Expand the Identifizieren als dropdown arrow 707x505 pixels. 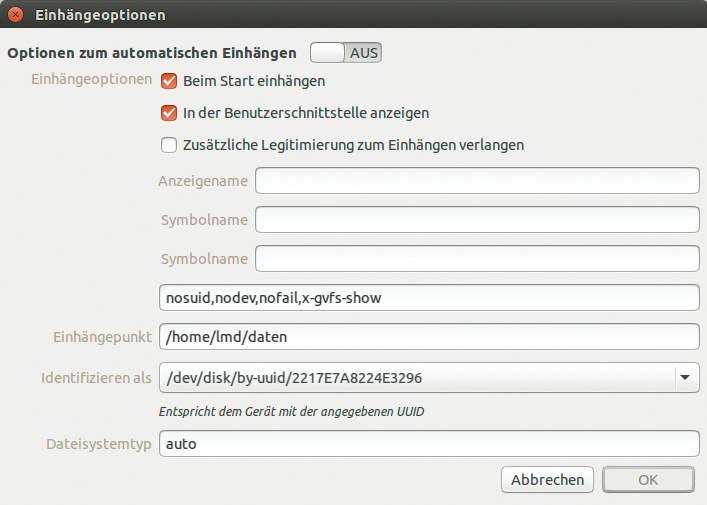tap(685, 377)
